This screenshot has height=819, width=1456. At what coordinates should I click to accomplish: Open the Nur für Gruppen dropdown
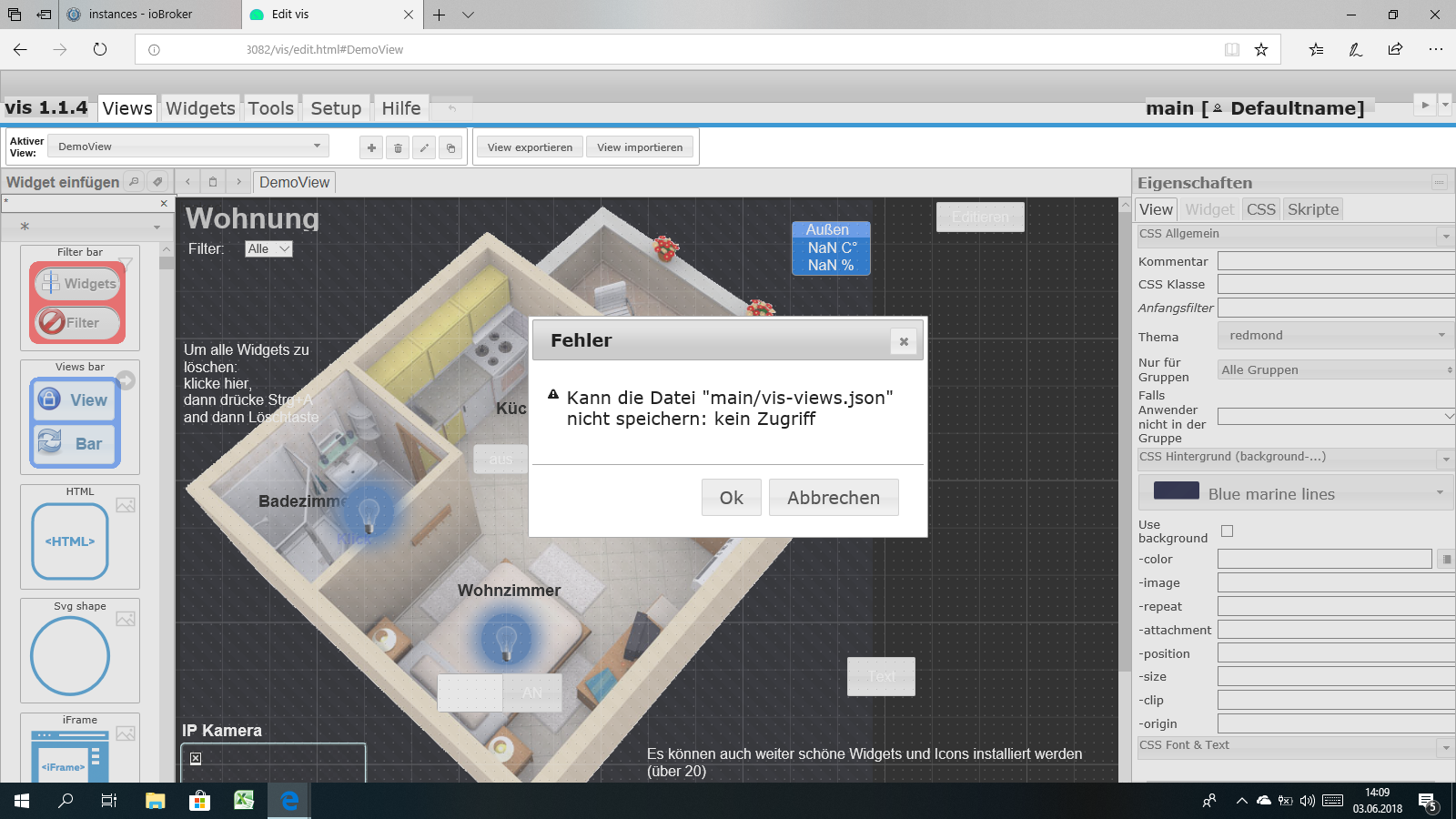click(x=1335, y=369)
